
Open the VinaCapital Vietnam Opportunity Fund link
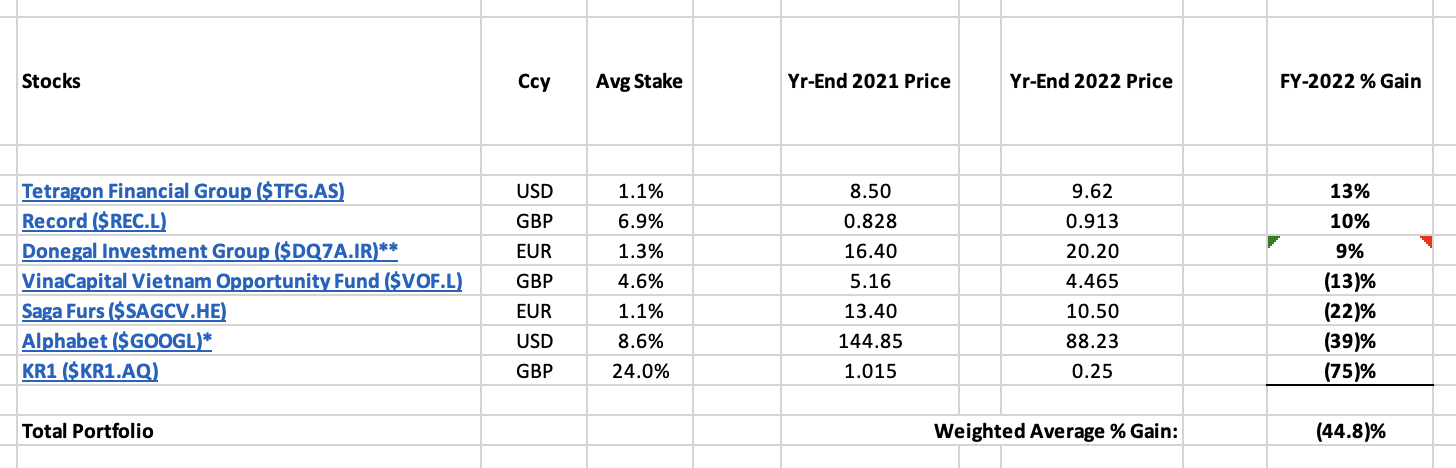(x=241, y=281)
